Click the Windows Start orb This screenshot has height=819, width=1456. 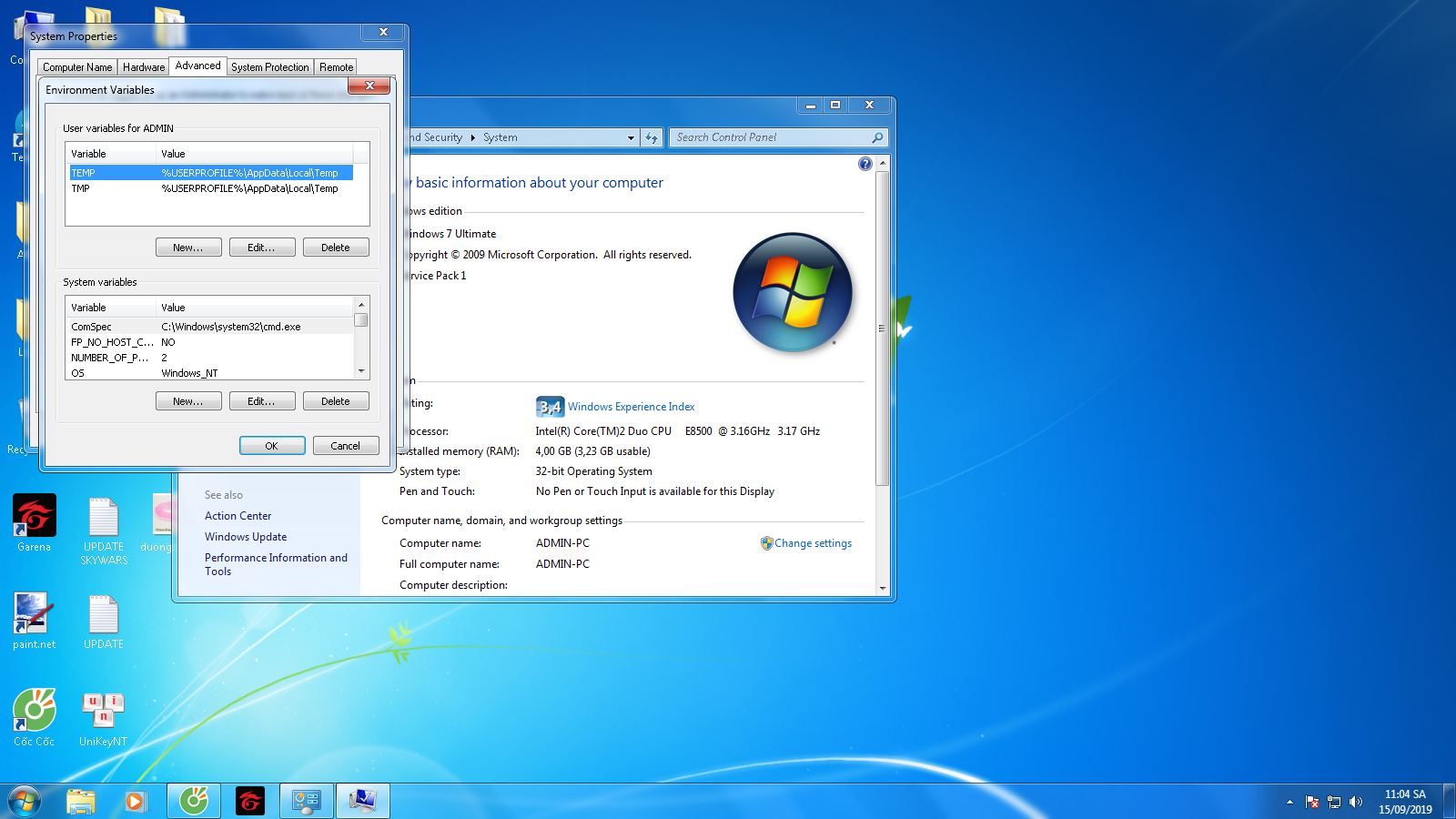tap(25, 801)
